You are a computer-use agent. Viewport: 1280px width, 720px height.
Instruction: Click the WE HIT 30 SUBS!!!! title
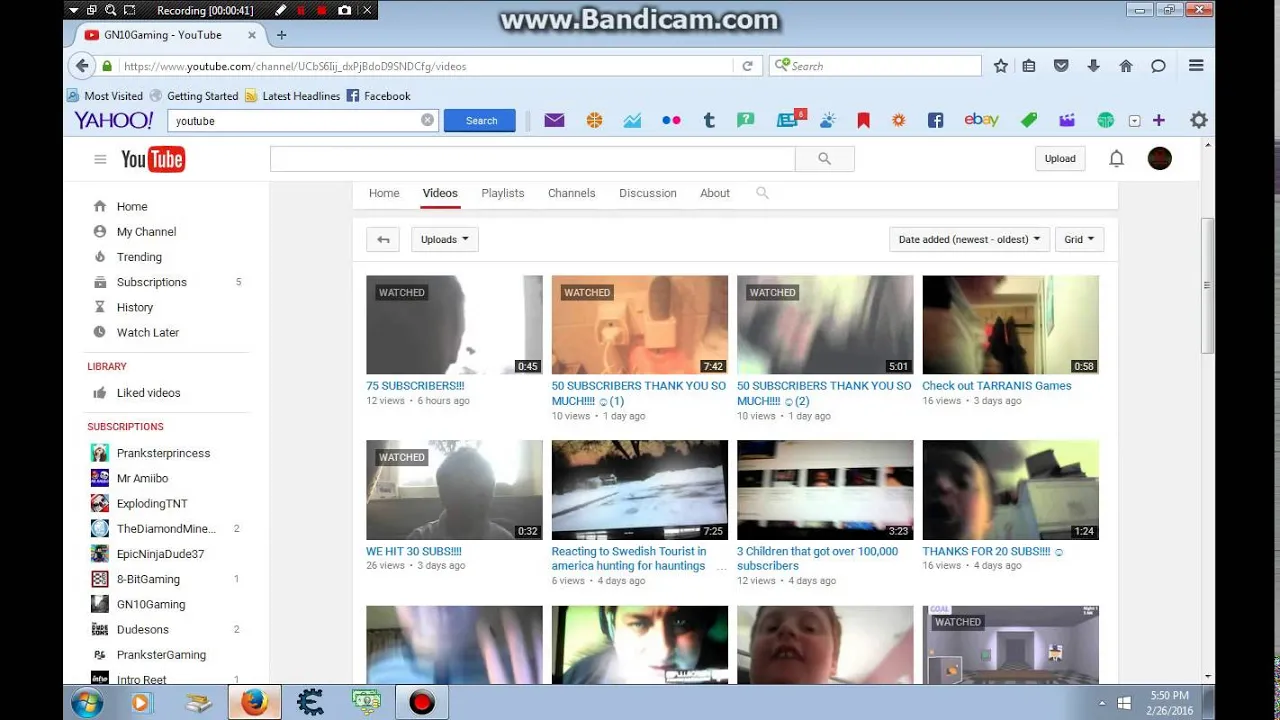click(x=414, y=551)
